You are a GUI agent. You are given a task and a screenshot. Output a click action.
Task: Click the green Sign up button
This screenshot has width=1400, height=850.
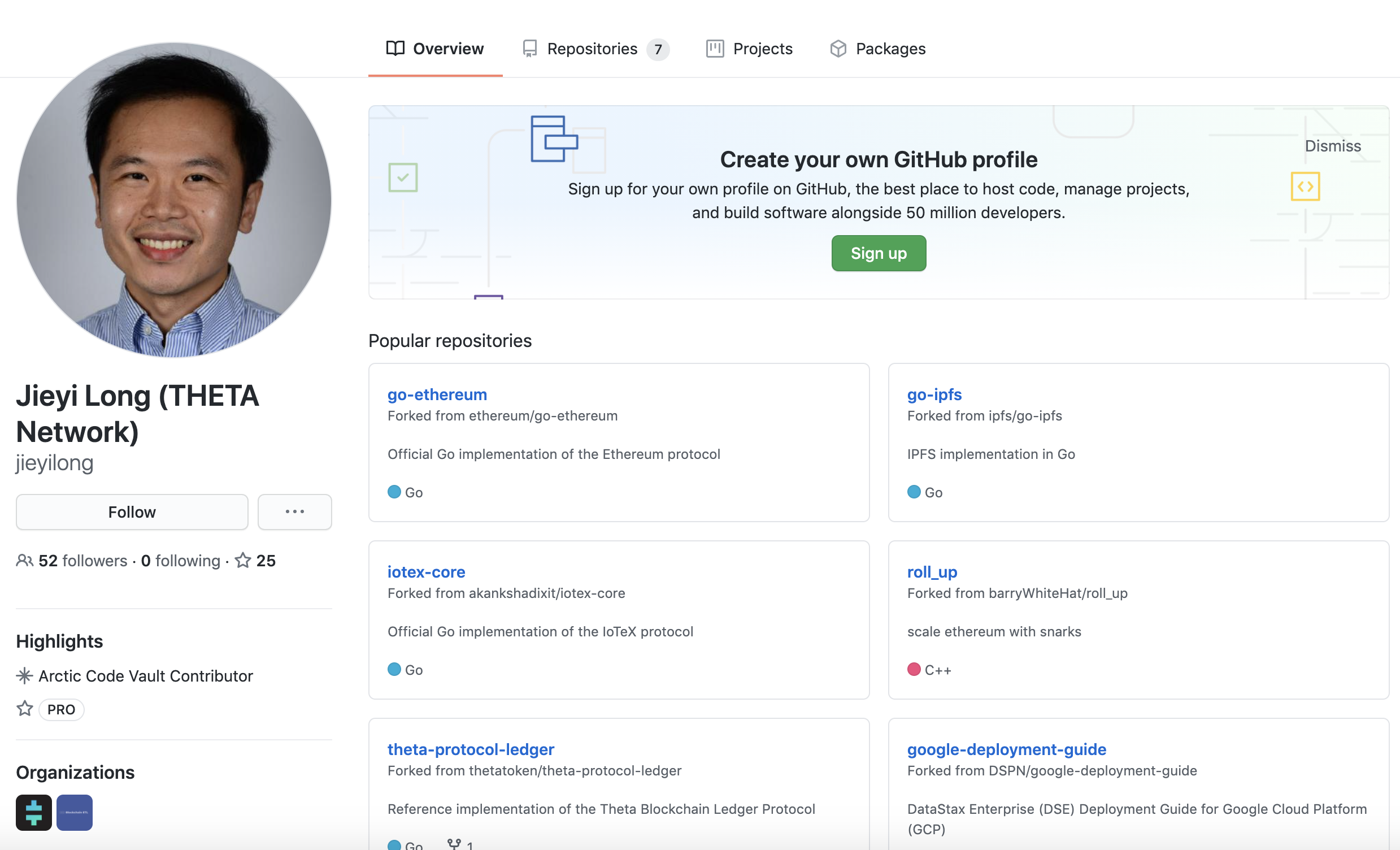pyautogui.click(x=878, y=253)
